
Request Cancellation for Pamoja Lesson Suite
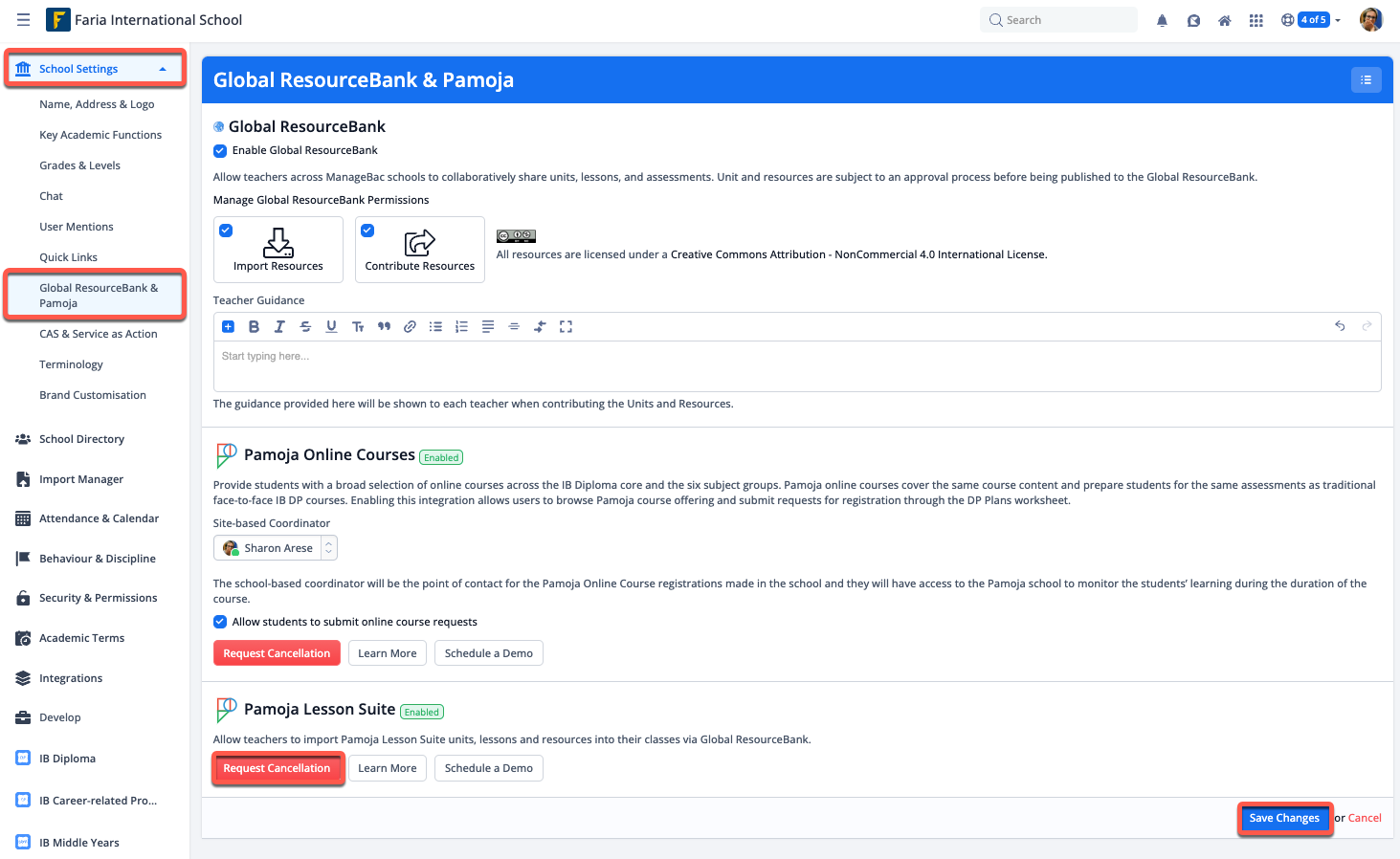[x=277, y=768]
